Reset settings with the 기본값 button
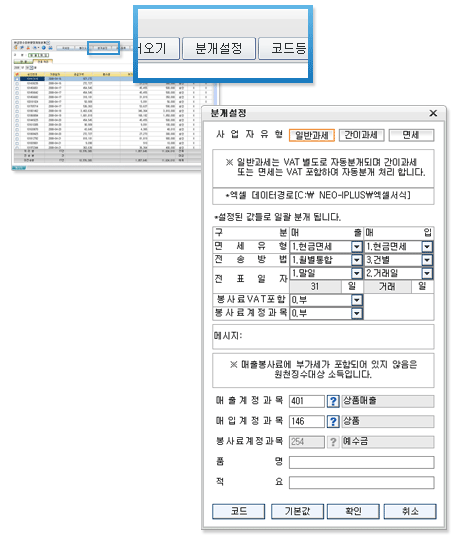Screen dimensions: 462x539 (x=297, y=512)
